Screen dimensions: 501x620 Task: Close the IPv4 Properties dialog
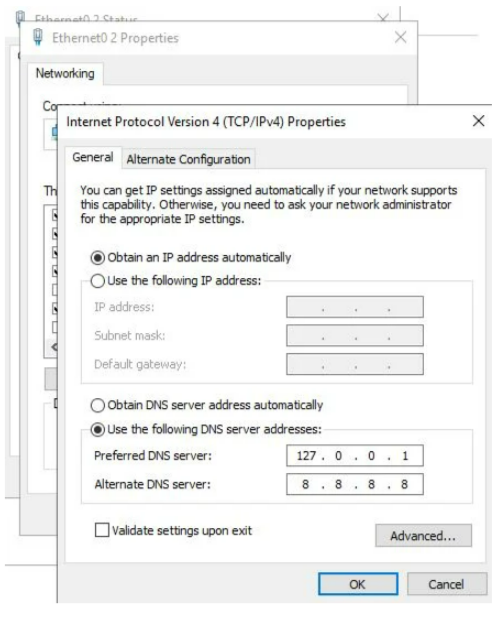pyautogui.click(x=478, y=121)
